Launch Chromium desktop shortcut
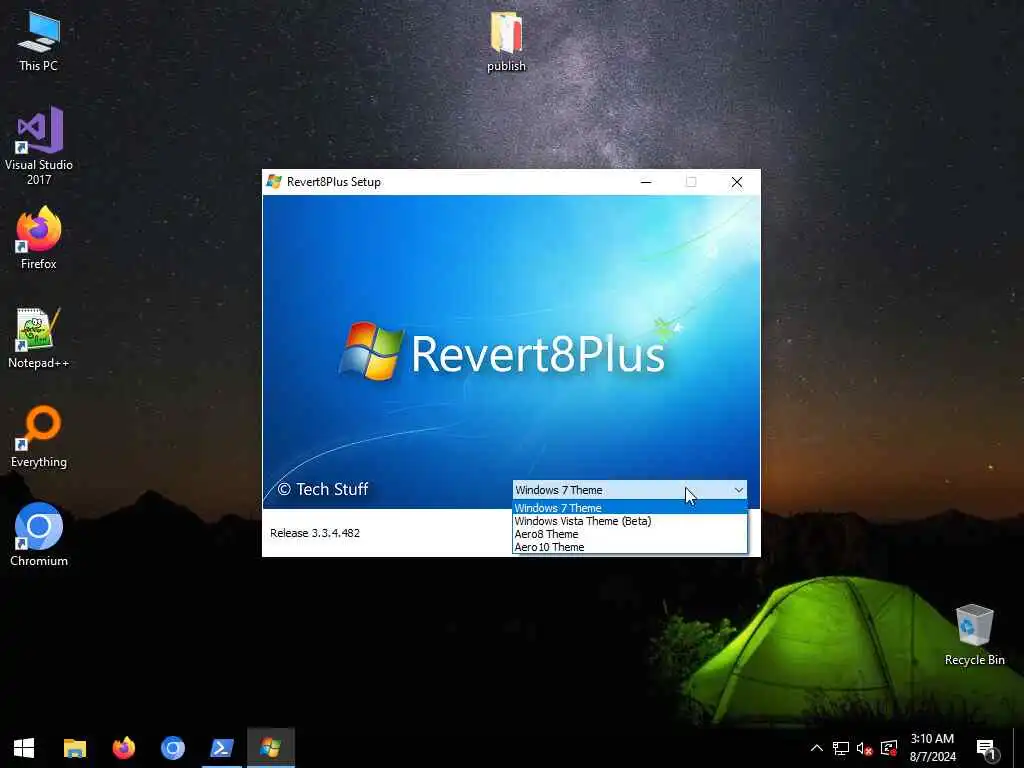This screenshot has height=768, width=1024. pos(39,535)
